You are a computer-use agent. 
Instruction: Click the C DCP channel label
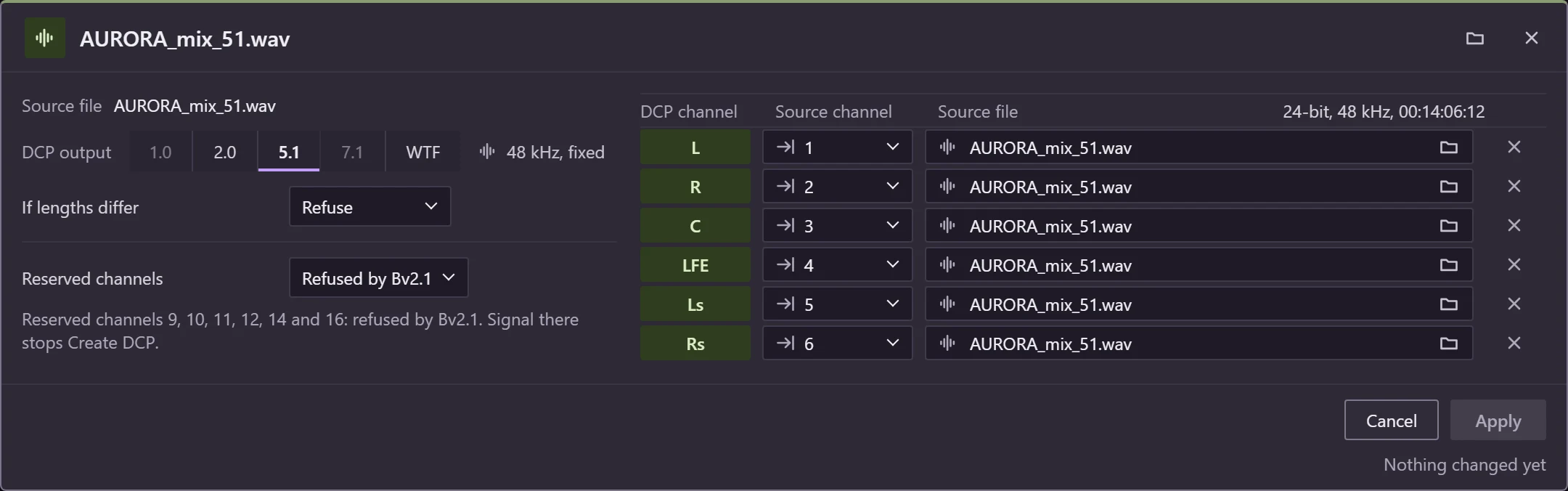(x=695, y=226)
